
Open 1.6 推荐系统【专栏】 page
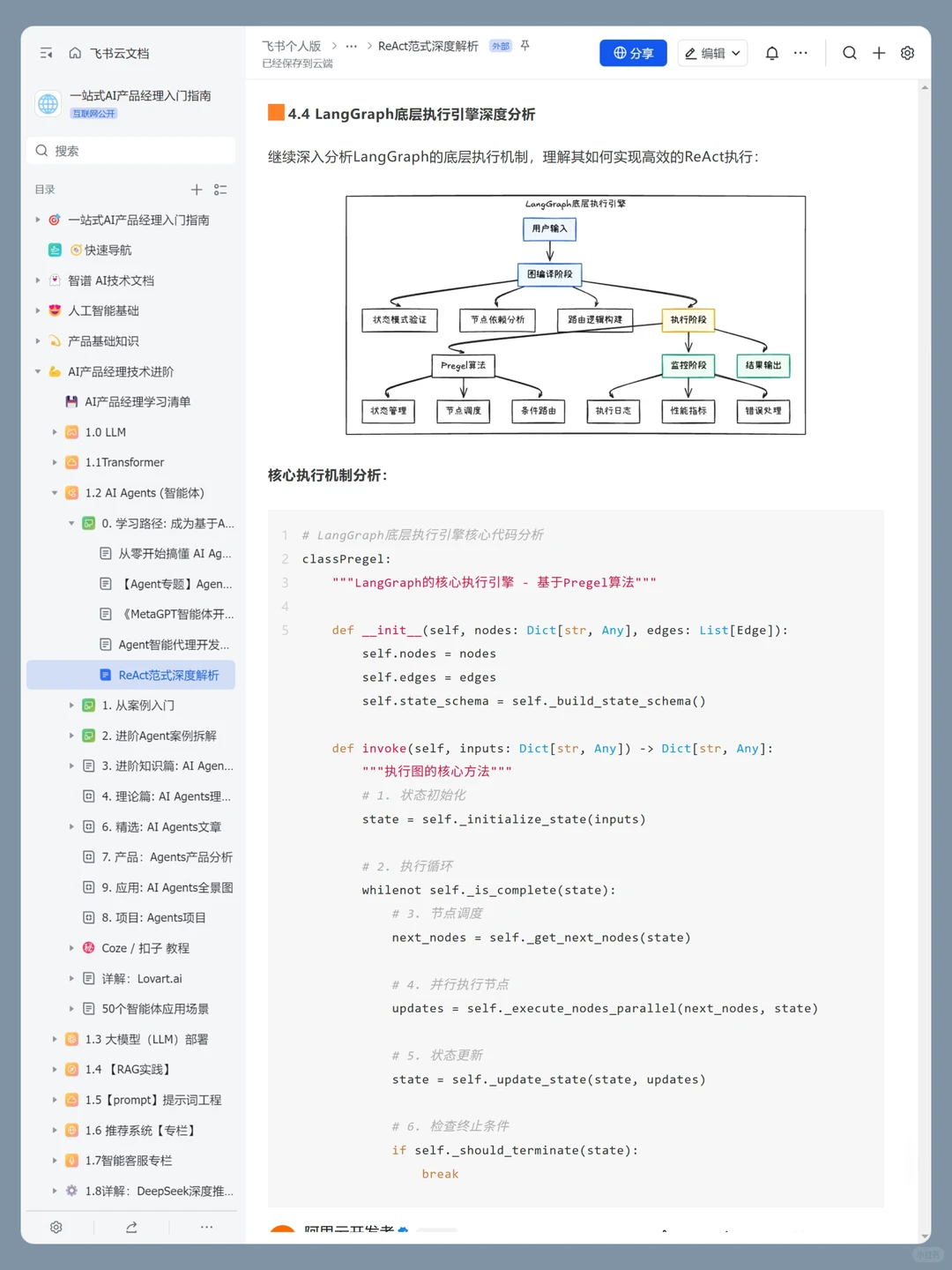tap(130, 1131)
